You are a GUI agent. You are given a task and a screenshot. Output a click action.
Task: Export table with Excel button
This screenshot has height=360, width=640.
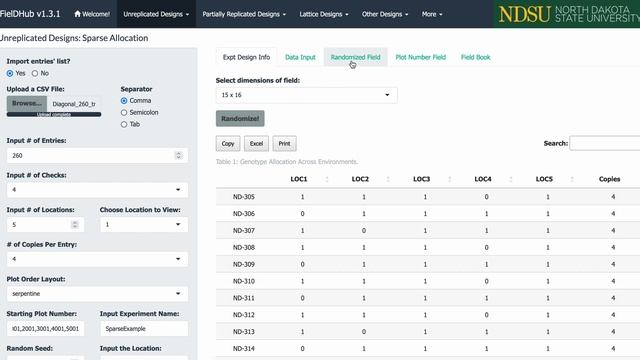[256, 144]
